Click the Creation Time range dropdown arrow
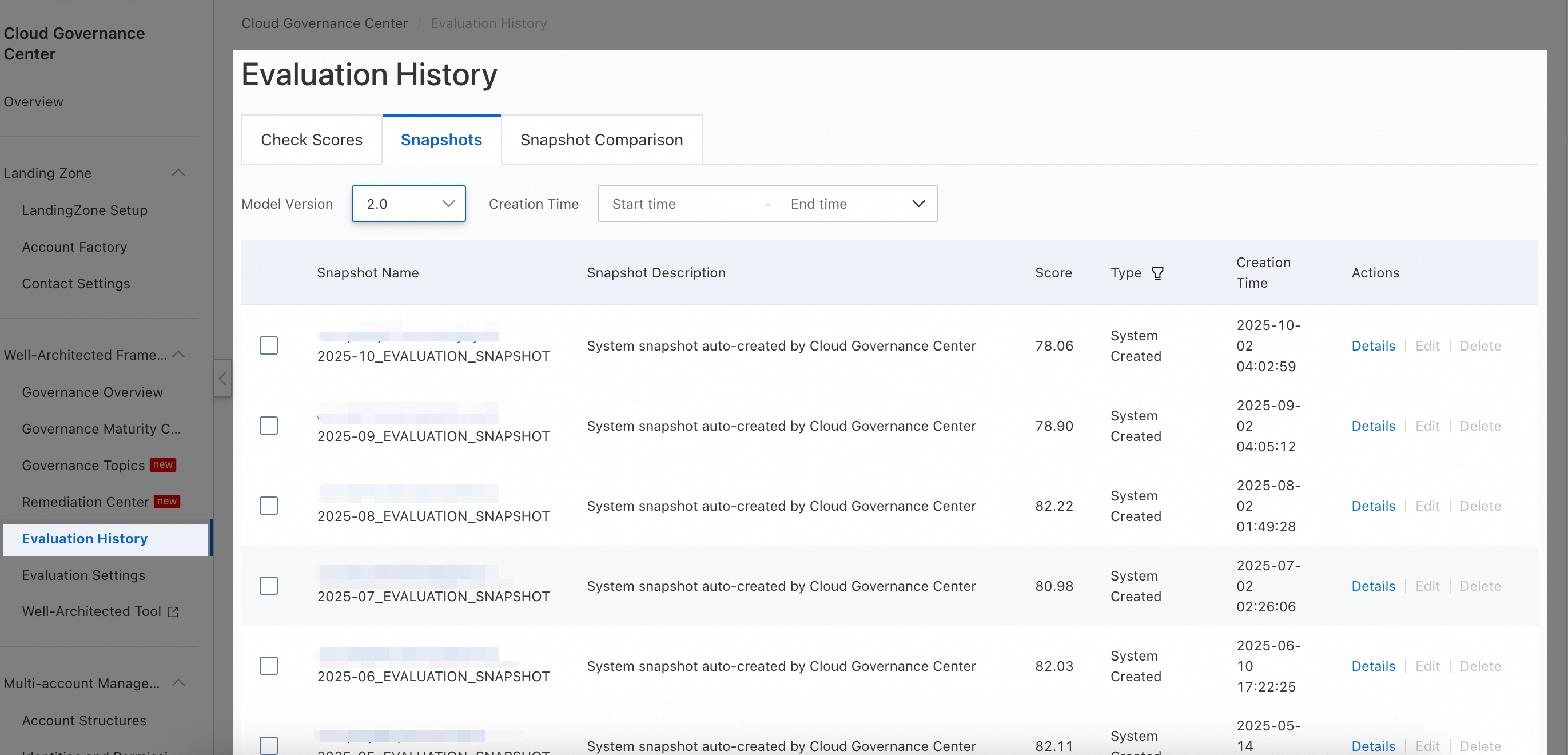Image resolution: width=1568 pixels, height=755 pixels. (x=918, y=204)
